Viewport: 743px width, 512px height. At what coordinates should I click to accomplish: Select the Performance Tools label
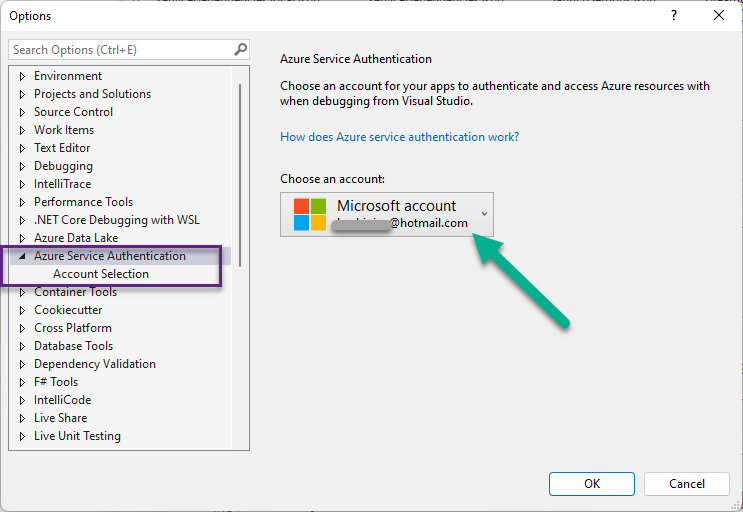pos(83,202)
